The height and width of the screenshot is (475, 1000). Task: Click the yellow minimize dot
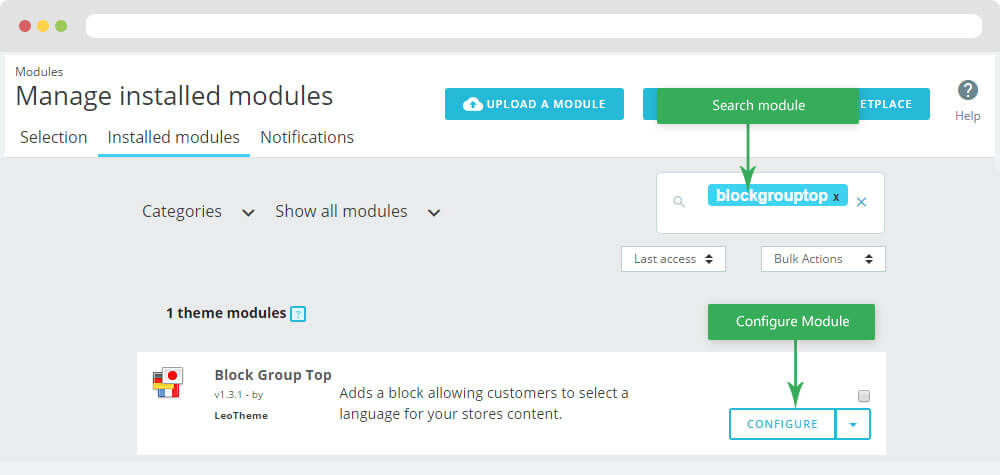point(43,25)
